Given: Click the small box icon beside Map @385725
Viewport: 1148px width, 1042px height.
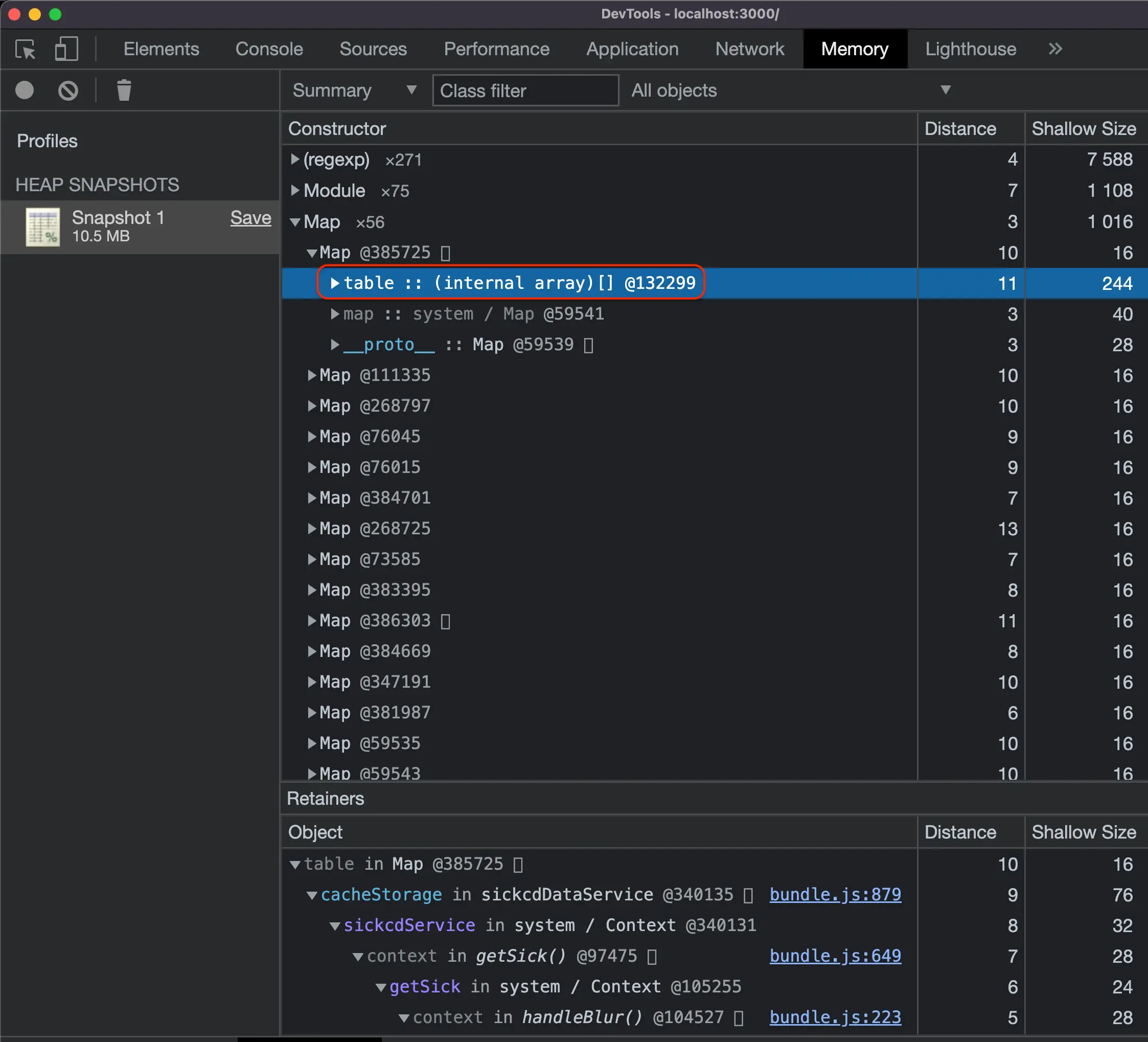Looking at the screenshot, I should click(445, 253).
